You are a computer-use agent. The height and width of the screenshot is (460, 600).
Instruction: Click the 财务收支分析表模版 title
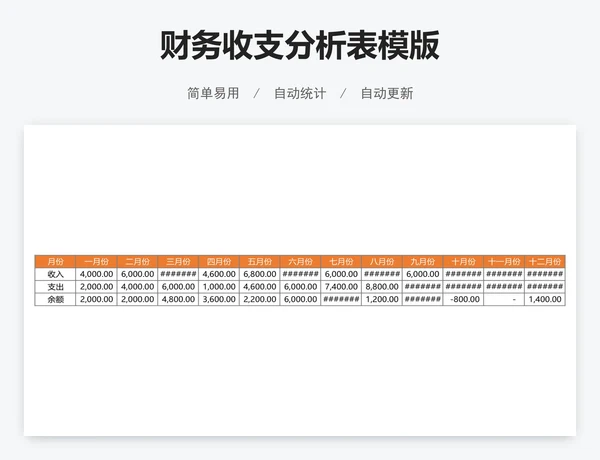300,46
